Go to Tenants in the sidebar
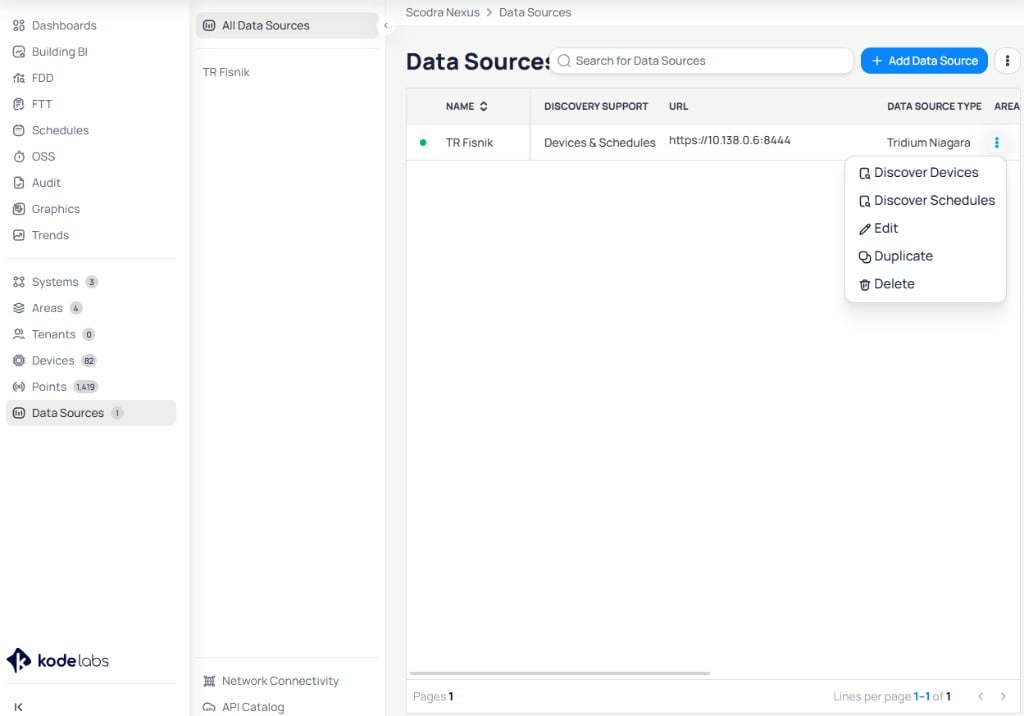1024x716 pixels. coord(54,334)
